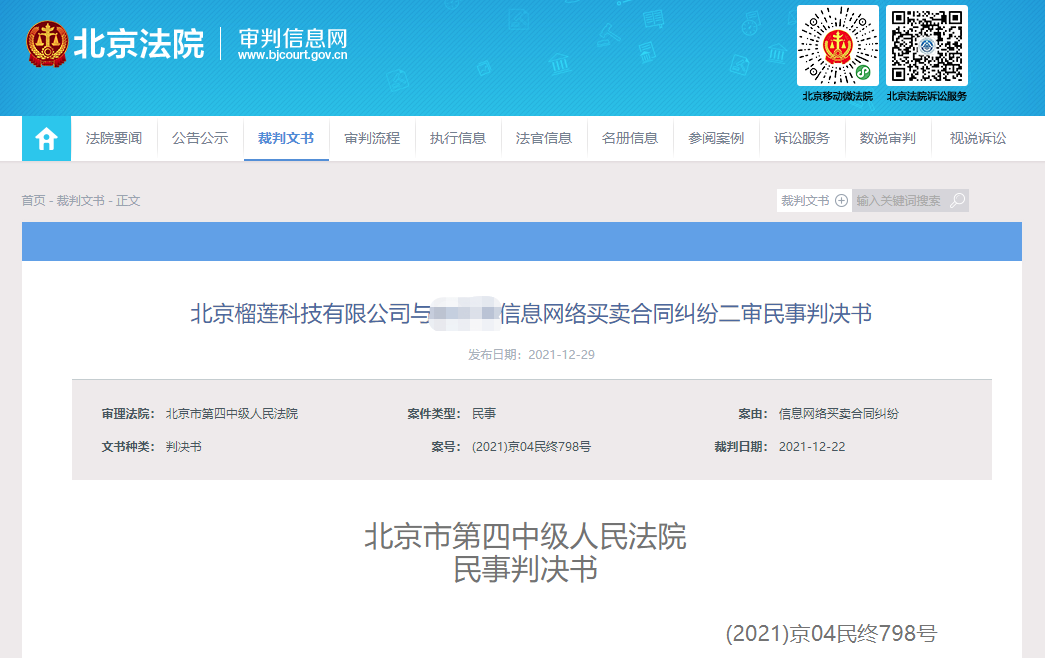
Task: Click the 输入关键词搜索 search field
Action: click(898, 201)
